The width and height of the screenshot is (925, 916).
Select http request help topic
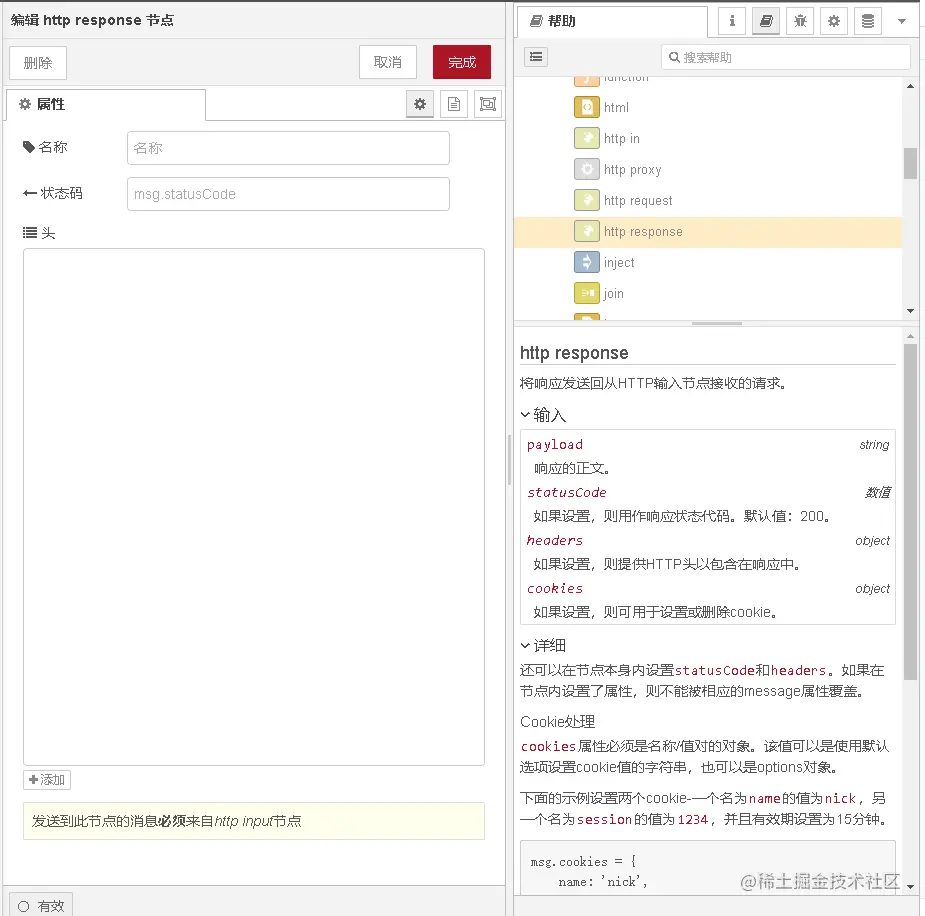(x=638, y=201)
